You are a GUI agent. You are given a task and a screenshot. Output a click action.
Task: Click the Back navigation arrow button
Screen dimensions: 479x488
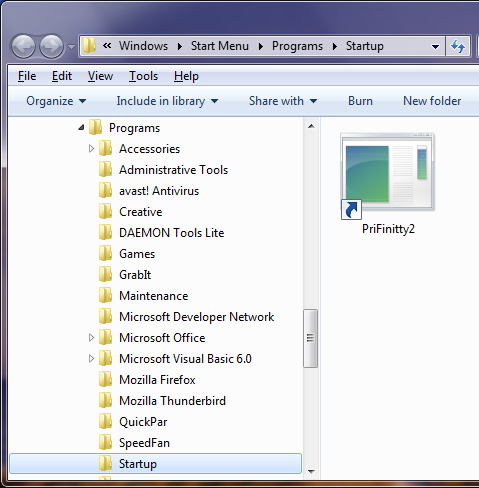tap(23, 46)
